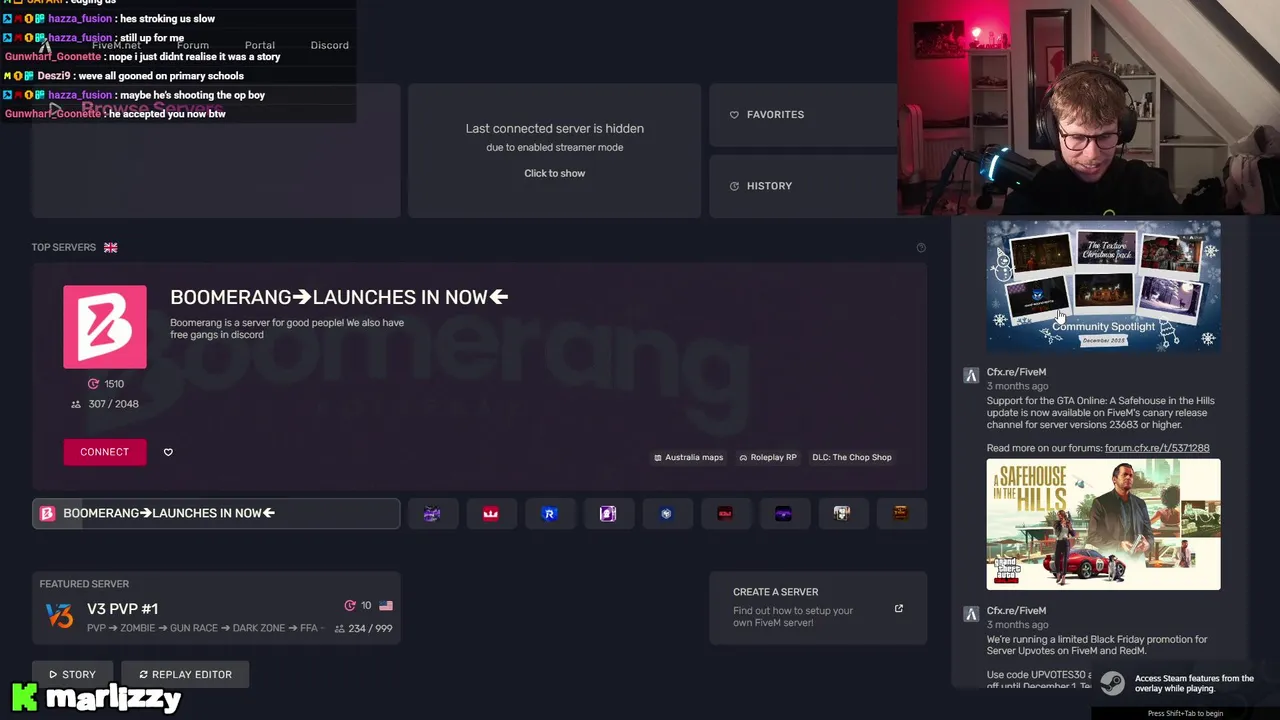Filter by DLC: The Chop Shop tag
1280x720 pixels.
(x=852, y=458)
